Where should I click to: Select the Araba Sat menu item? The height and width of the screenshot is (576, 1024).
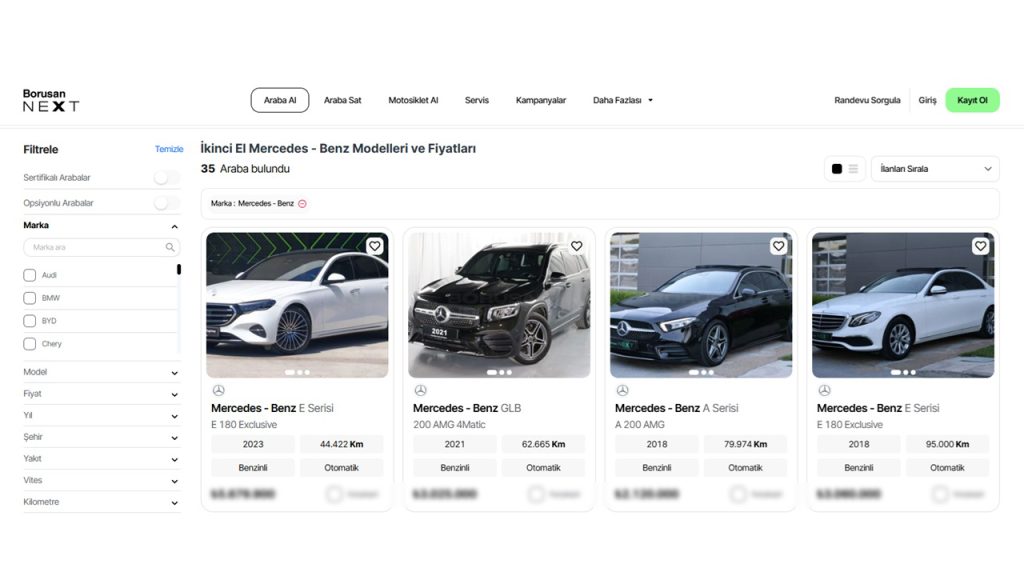340,100
